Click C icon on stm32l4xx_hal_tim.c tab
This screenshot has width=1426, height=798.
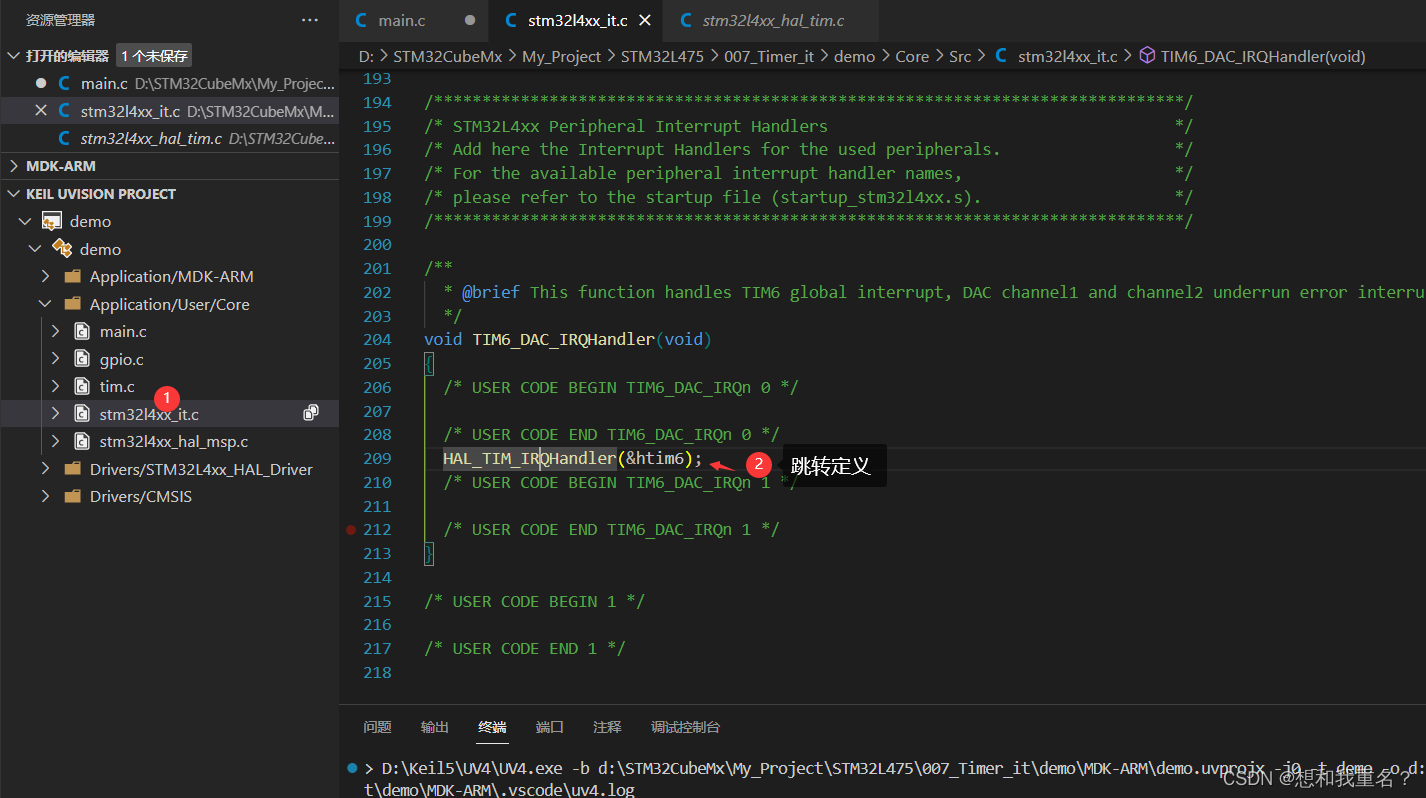click(x=686, y=20)
